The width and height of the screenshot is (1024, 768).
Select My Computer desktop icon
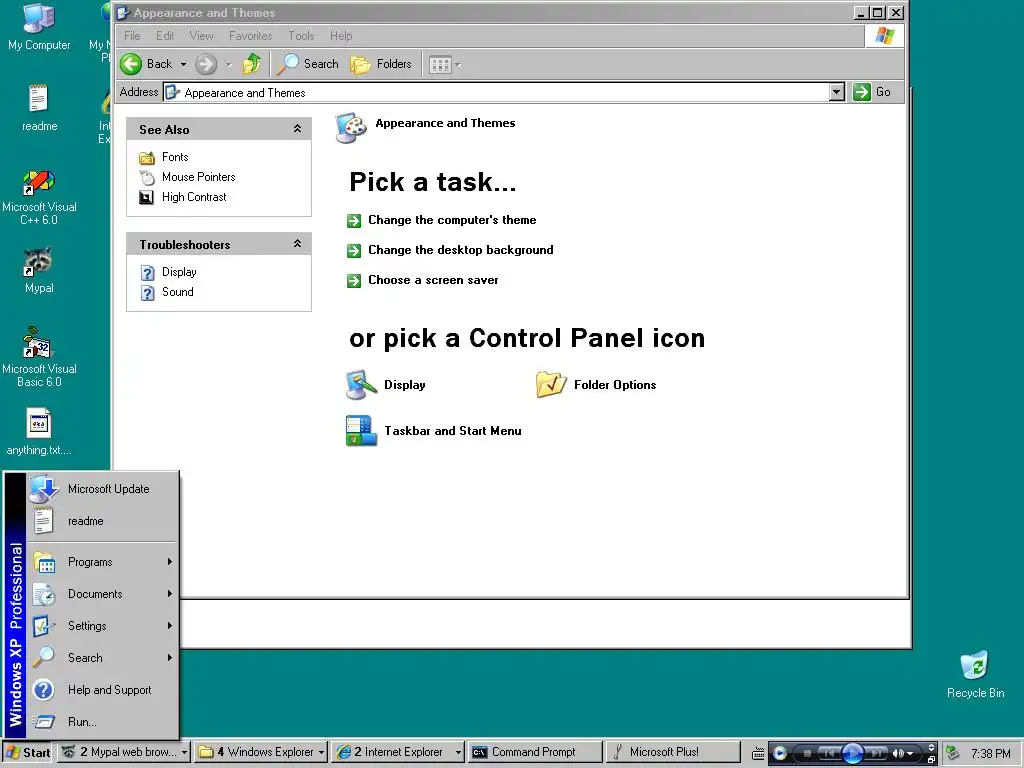click(39, 27)
